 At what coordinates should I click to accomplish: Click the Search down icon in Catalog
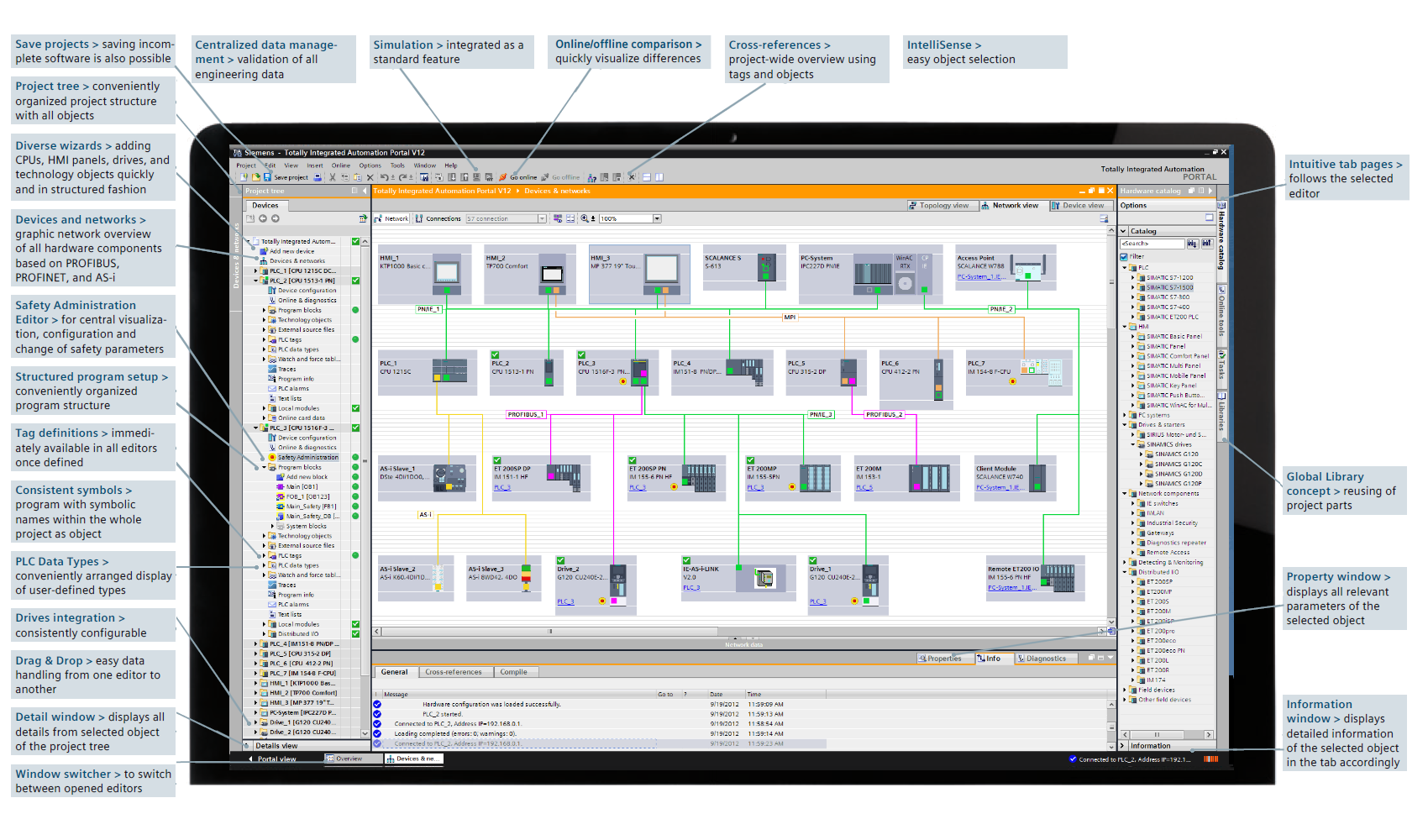point(1192,244)
